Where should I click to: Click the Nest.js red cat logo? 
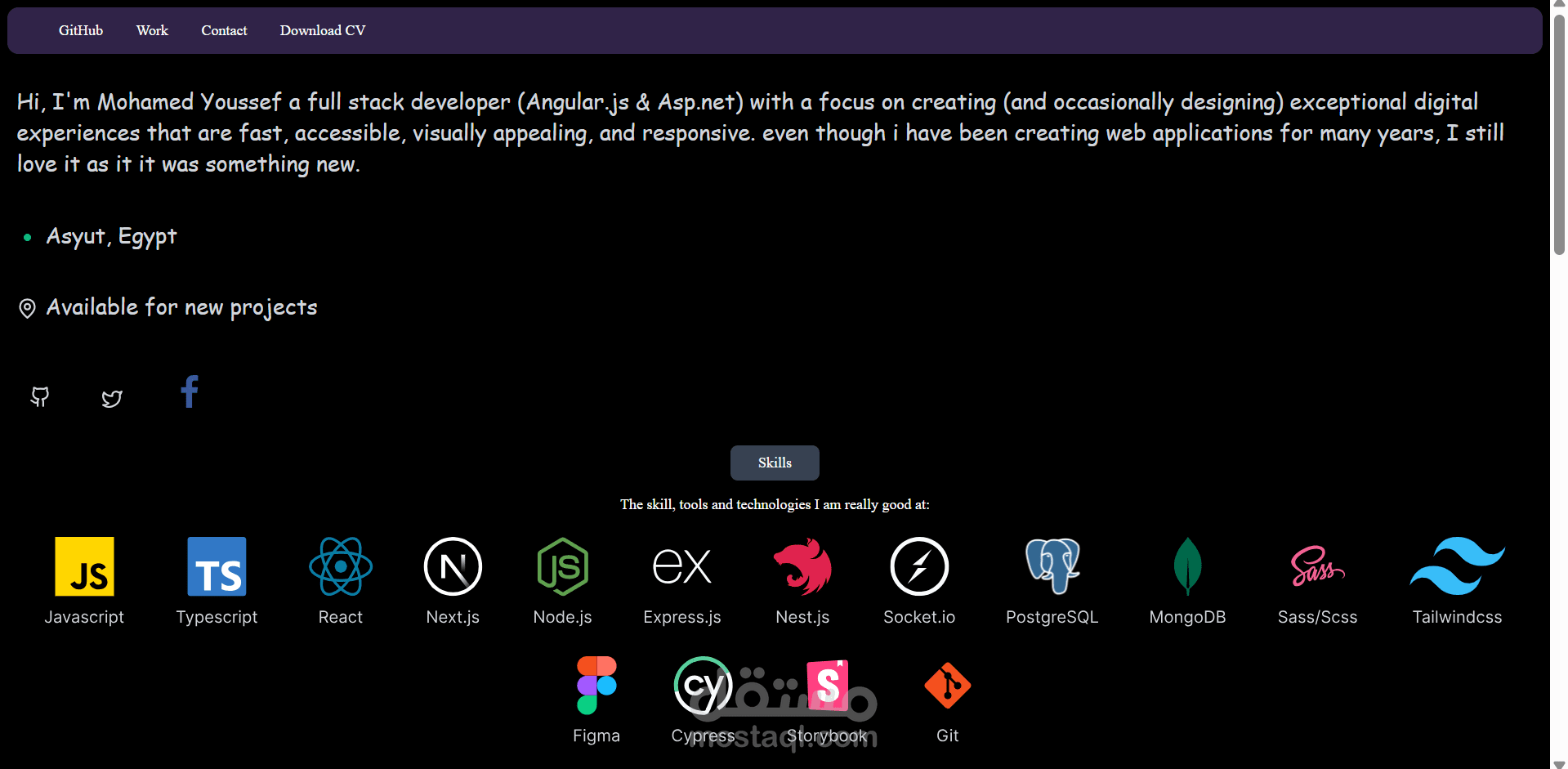[x=802, y=566]
